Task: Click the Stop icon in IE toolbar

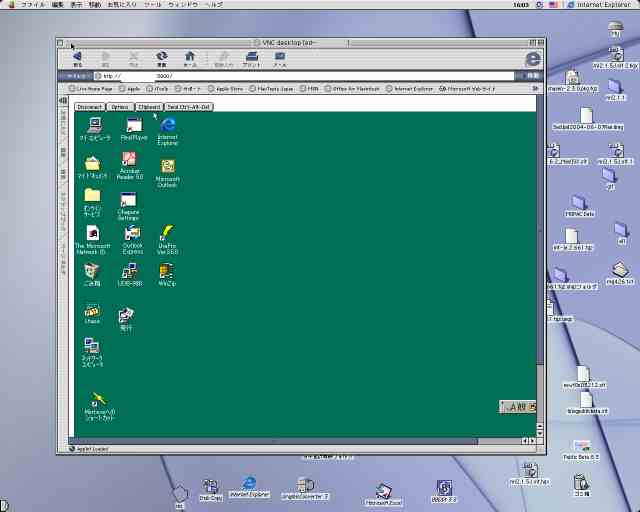Action: point(133,56)
